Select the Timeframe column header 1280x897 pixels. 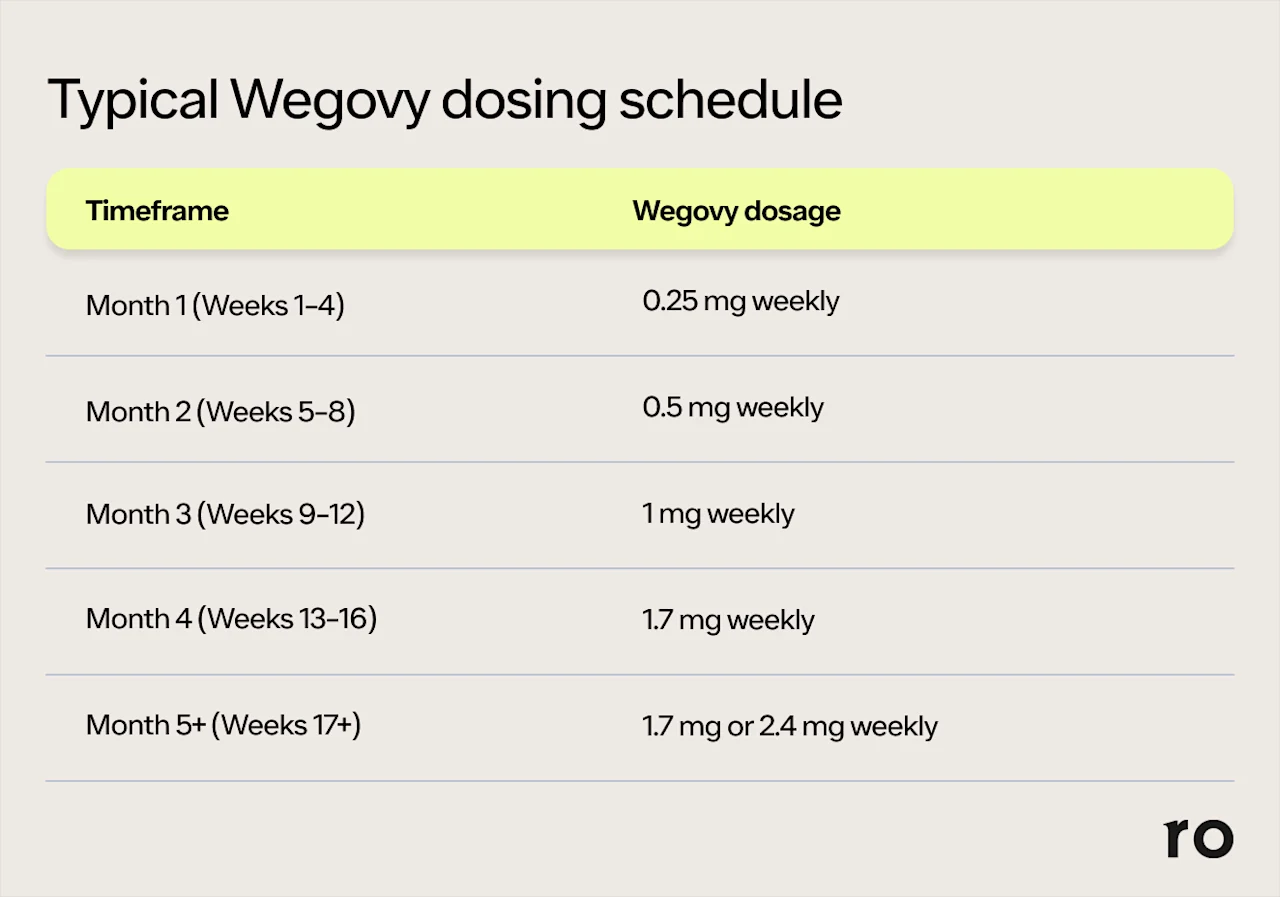[x=157, y=211]
